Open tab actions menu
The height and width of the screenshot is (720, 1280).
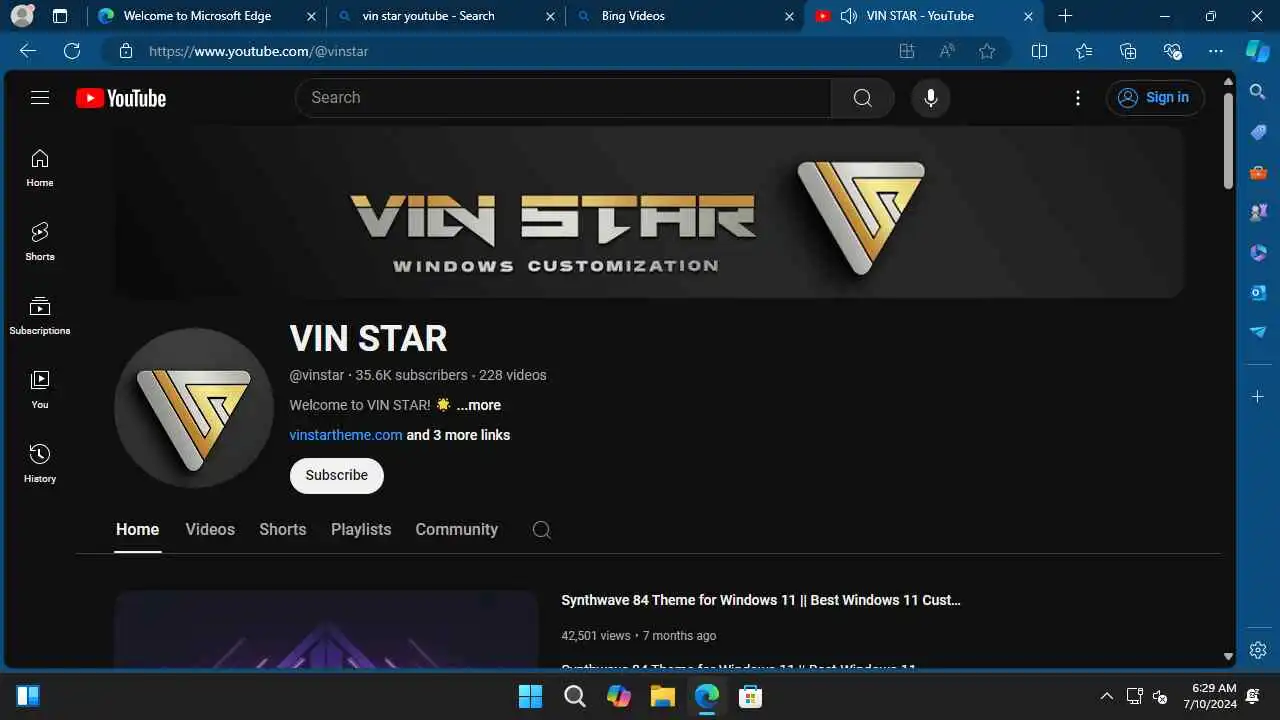point(60,16)
